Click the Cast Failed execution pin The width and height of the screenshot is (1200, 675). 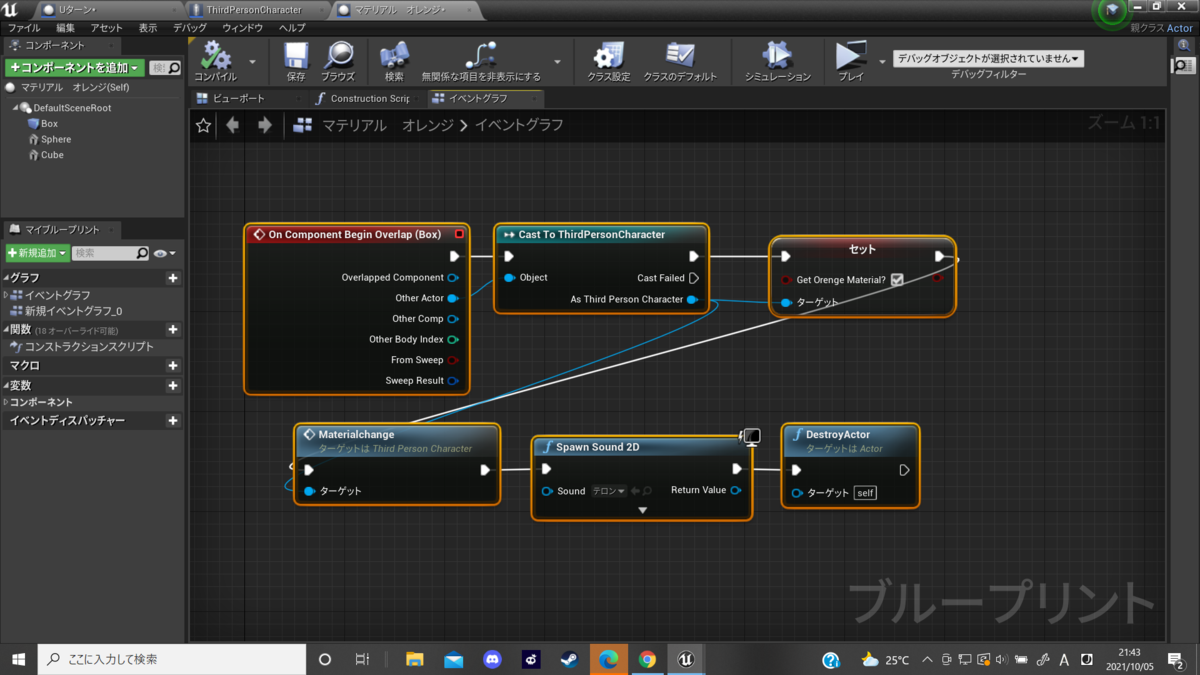coord(694,278)
